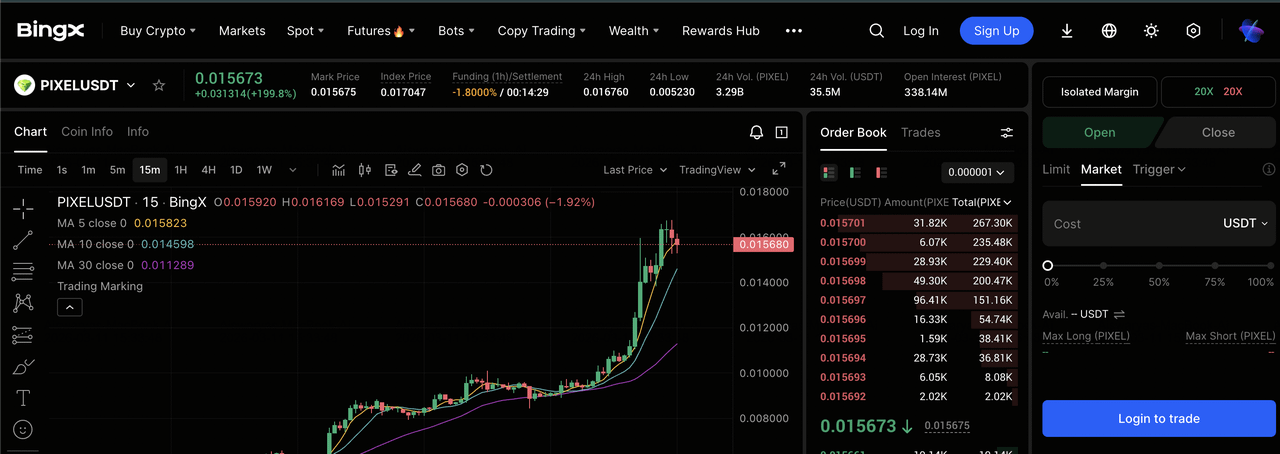Open the Isolated Margin mode button
The image size is (1280, 454).
point(1100,92)
